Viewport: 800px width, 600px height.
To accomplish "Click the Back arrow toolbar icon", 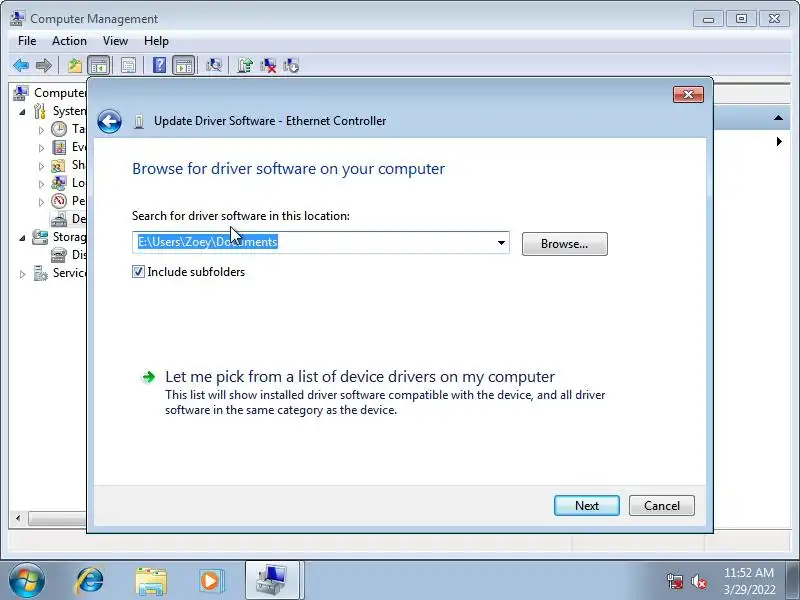I will point(21,65).
